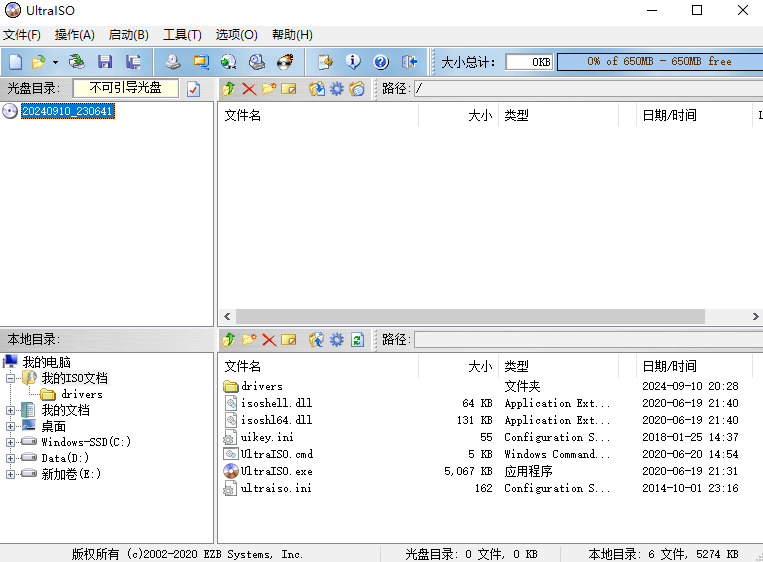This screenshot has width=763, height=562.
Task: Click the Compress ISO monitor-folder icon
Action: coord(200,62)
